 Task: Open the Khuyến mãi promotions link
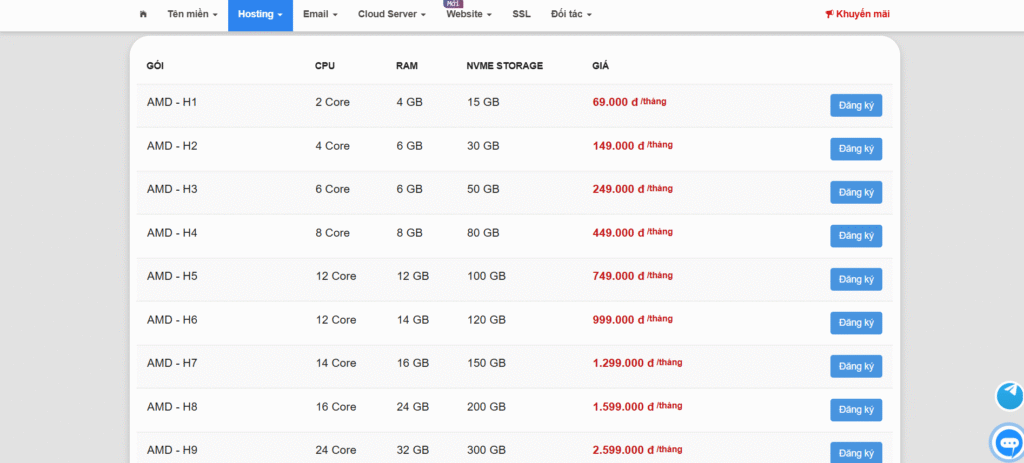coord(857,14)
